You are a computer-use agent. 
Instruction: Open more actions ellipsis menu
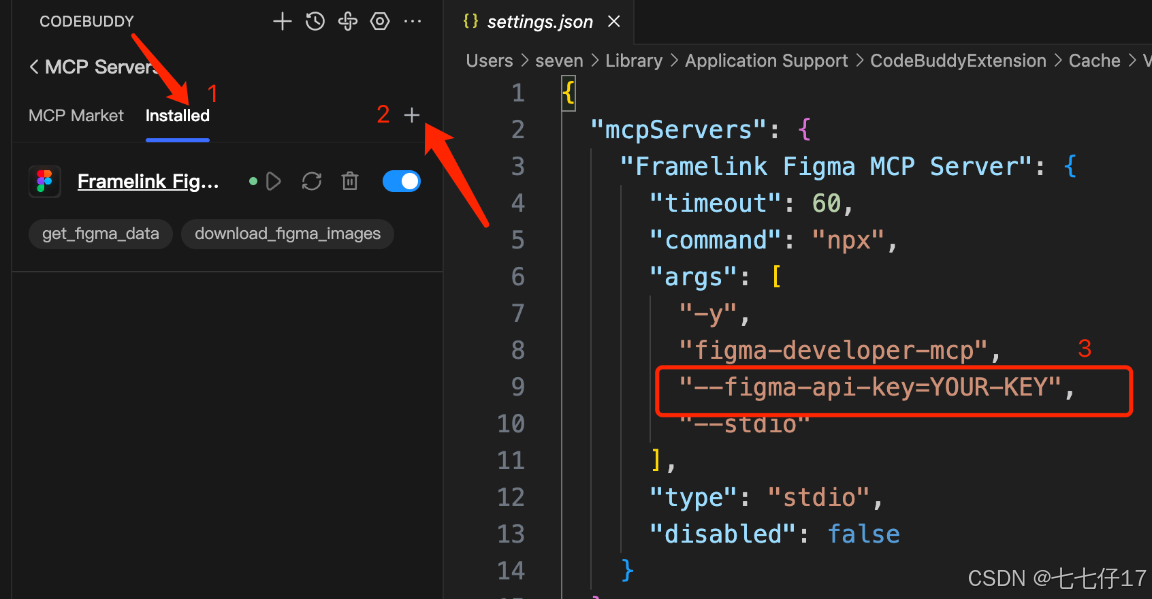tap(413, 21)
